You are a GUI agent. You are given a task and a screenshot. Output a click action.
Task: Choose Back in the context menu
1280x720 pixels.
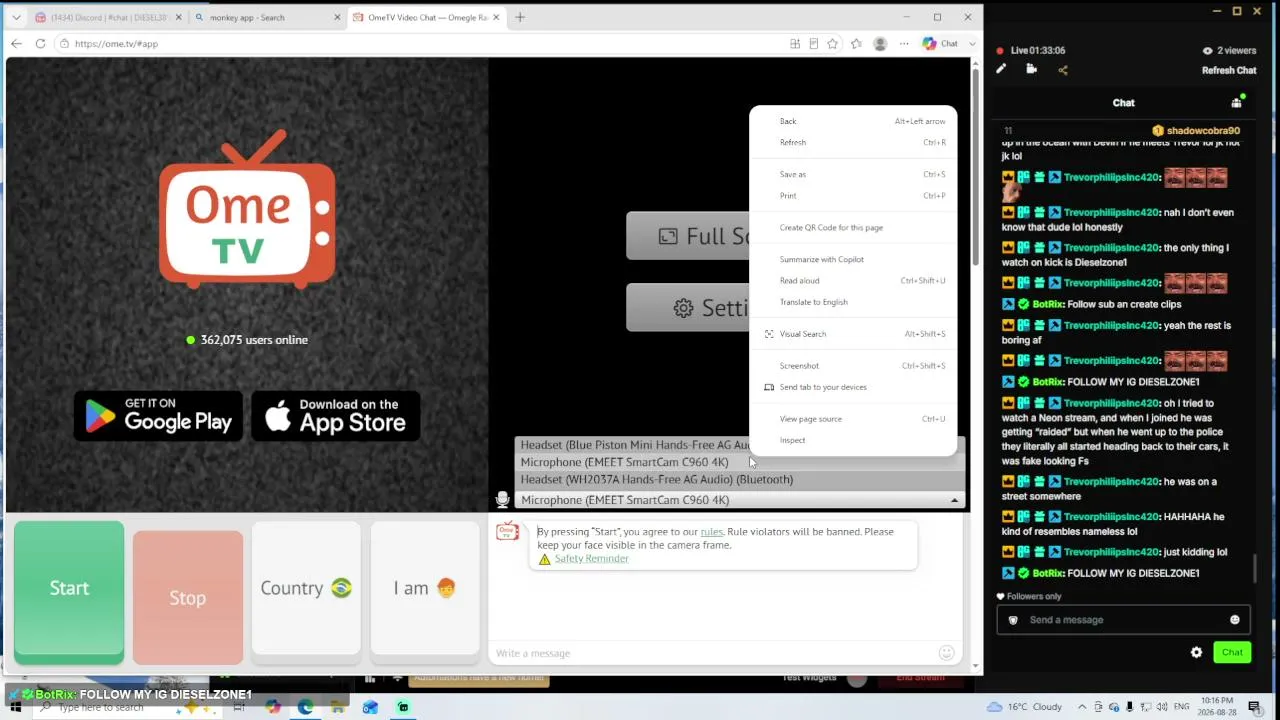tap(853, 121)
